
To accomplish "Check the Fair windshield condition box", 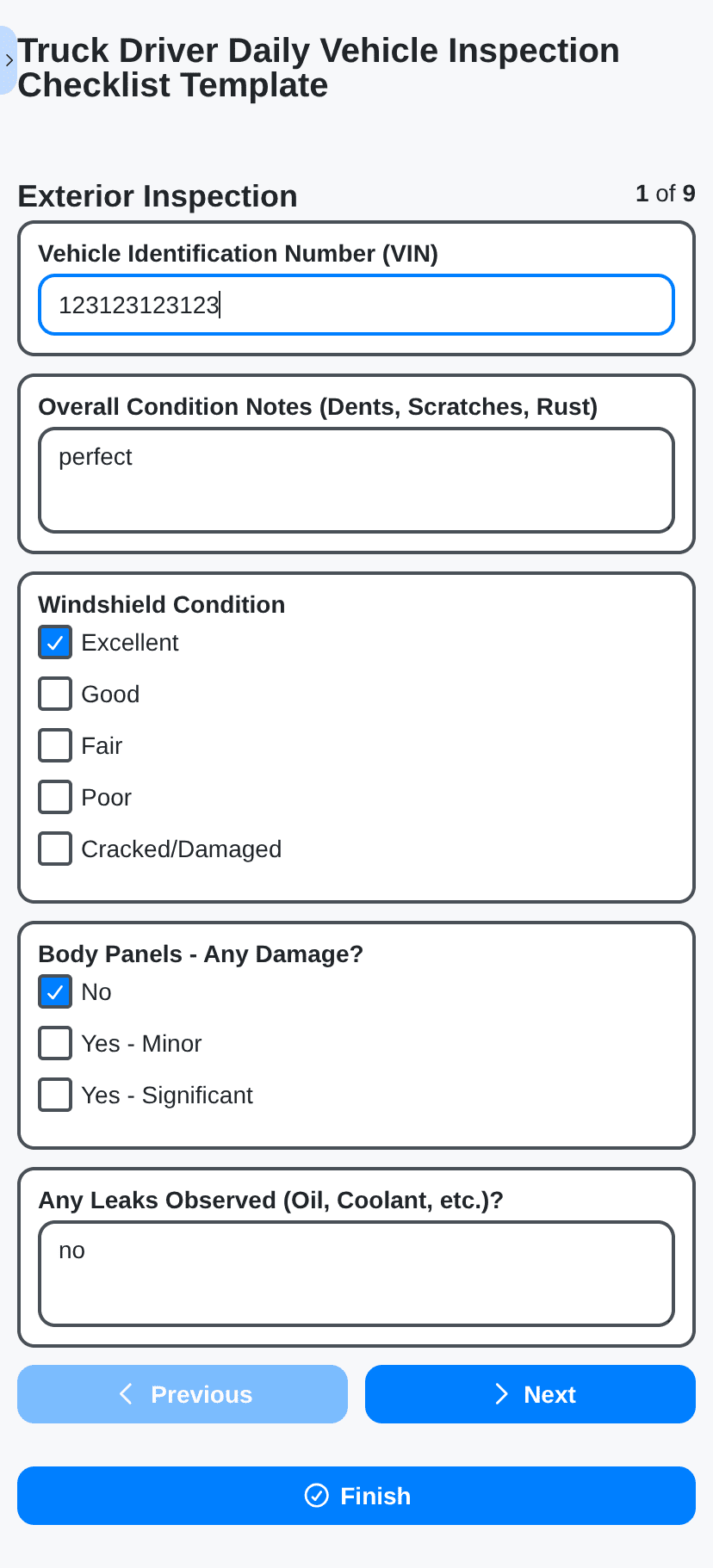I will point(55,746).
